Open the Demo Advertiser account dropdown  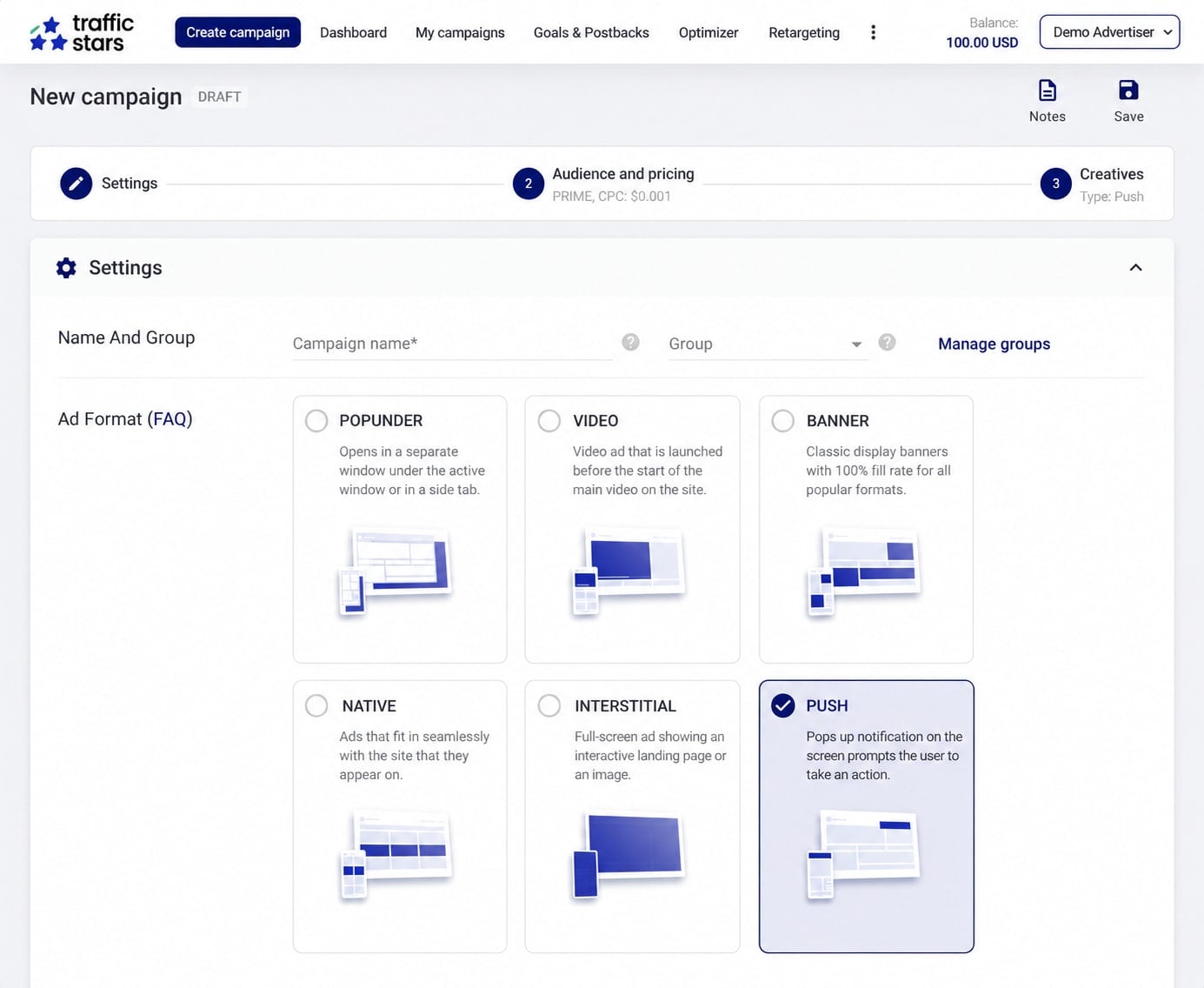(1109, 32)
